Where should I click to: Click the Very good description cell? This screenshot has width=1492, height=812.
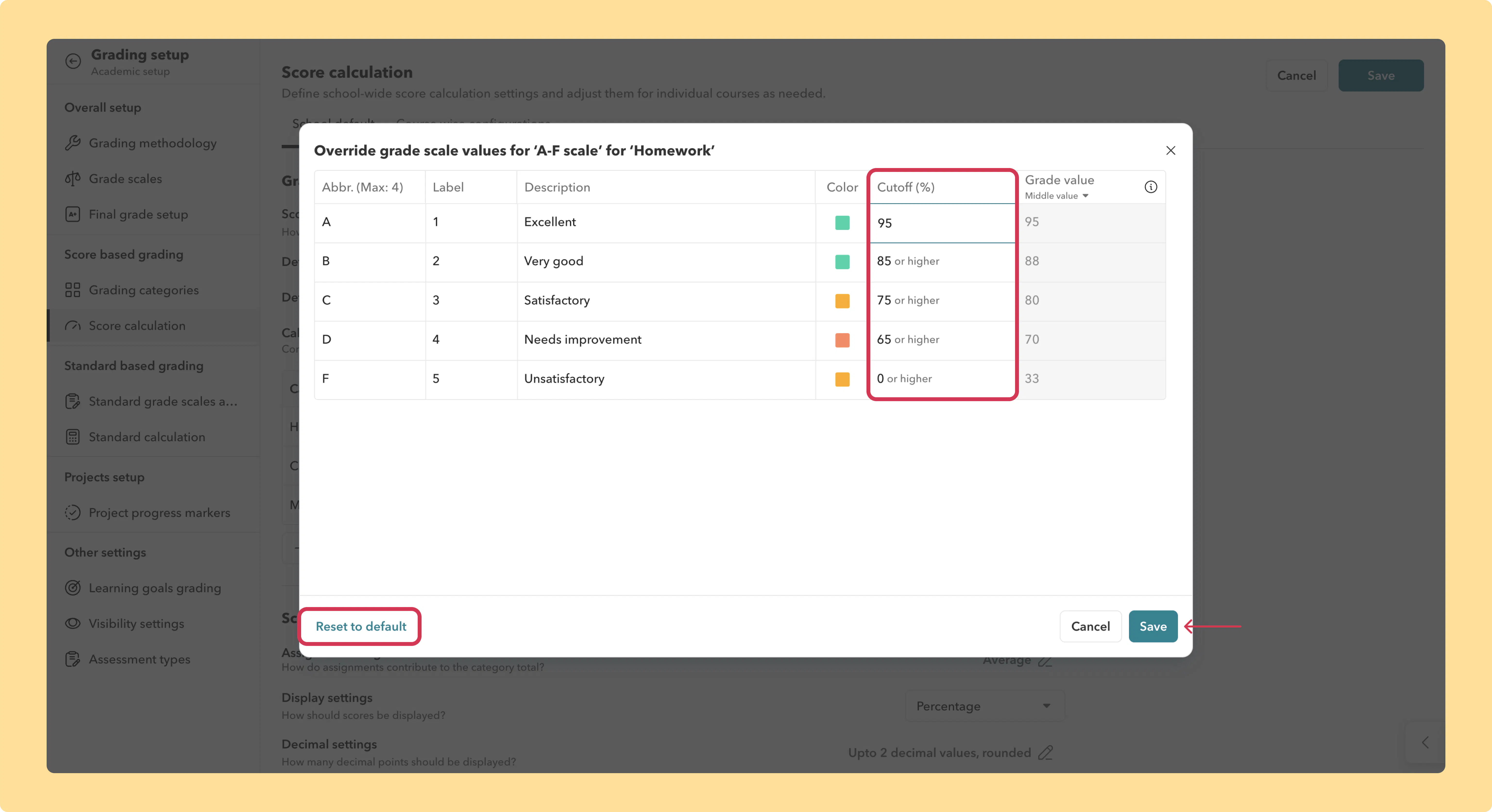666,262
